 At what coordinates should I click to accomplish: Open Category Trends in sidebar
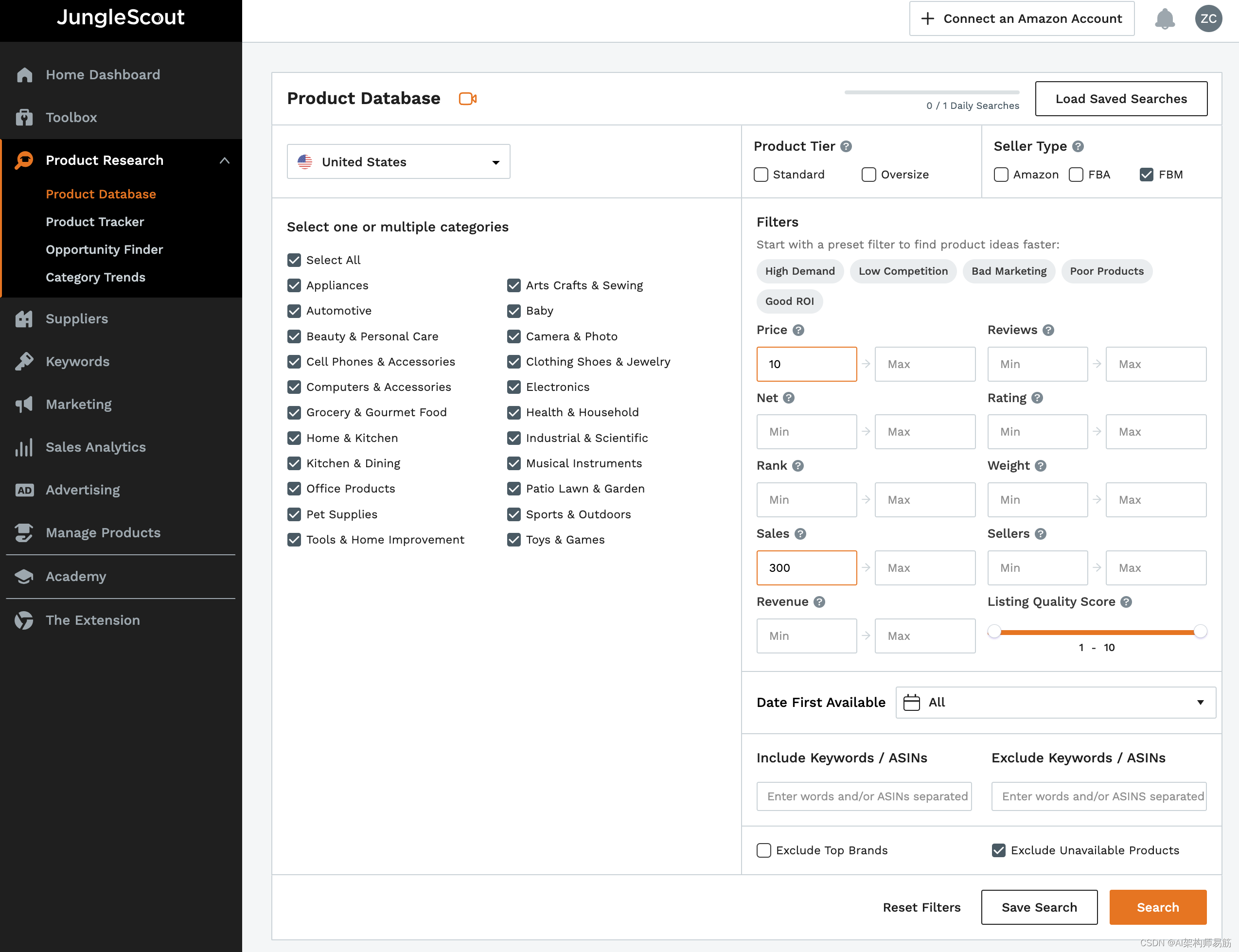(95, 277)
